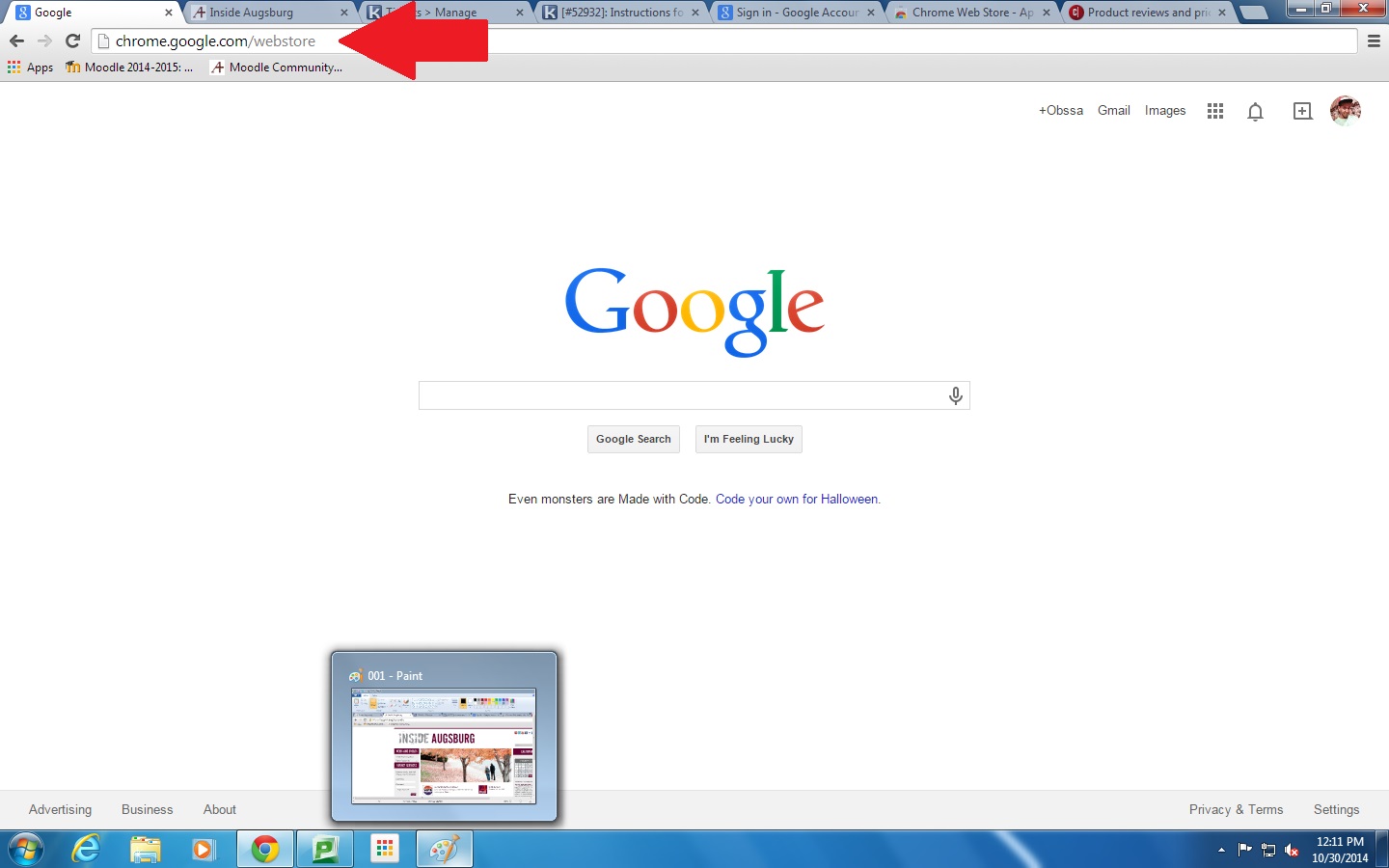Image resolution: width=1389 pixels, height=868 pixels.
Task: Launch Internet Explorer from taskbar
Action: point(87,850)
